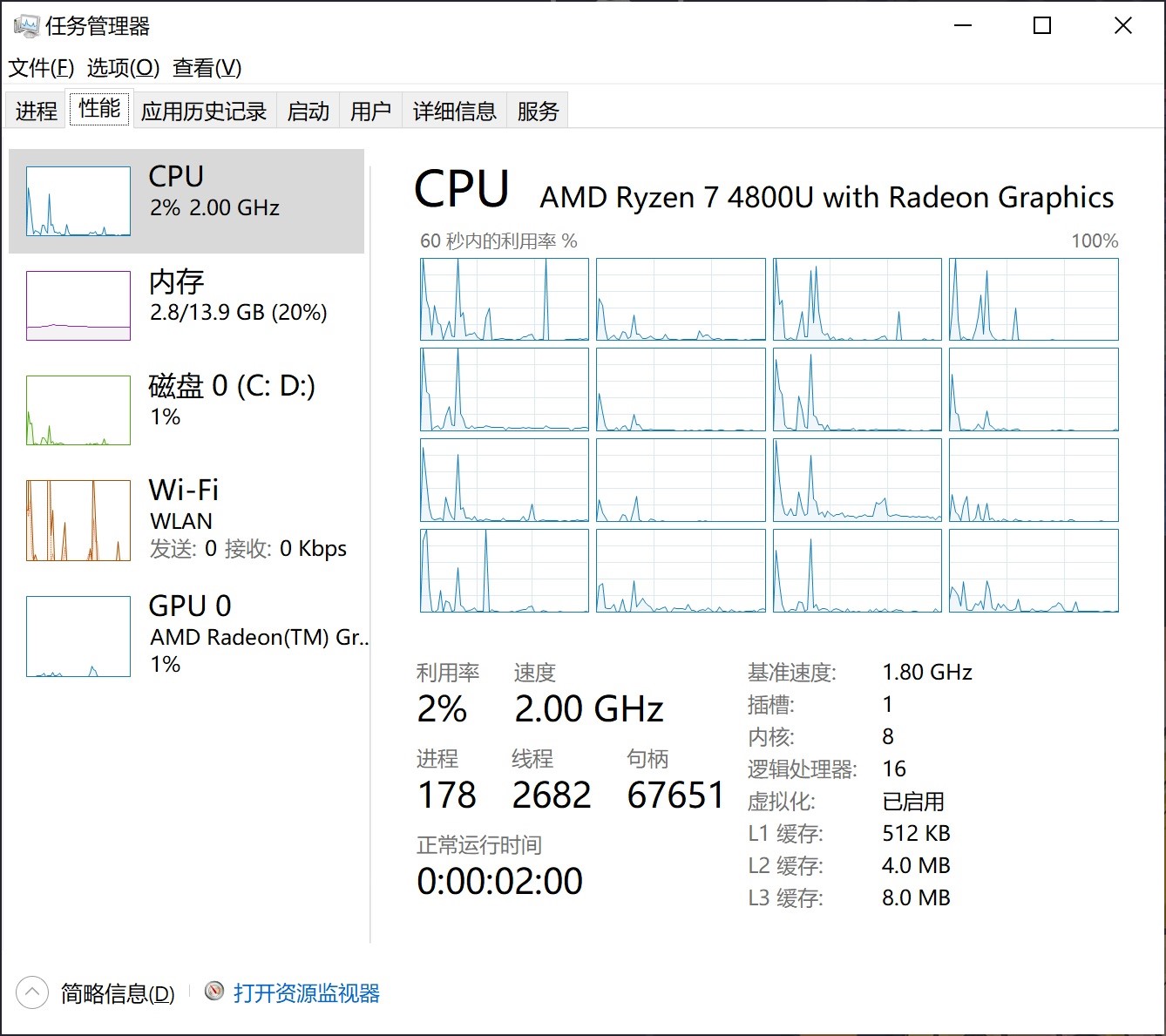Switch to the 用户 tab
Screen dimensions: 1166x1036
pyautogui.click(x=370, y=111)
